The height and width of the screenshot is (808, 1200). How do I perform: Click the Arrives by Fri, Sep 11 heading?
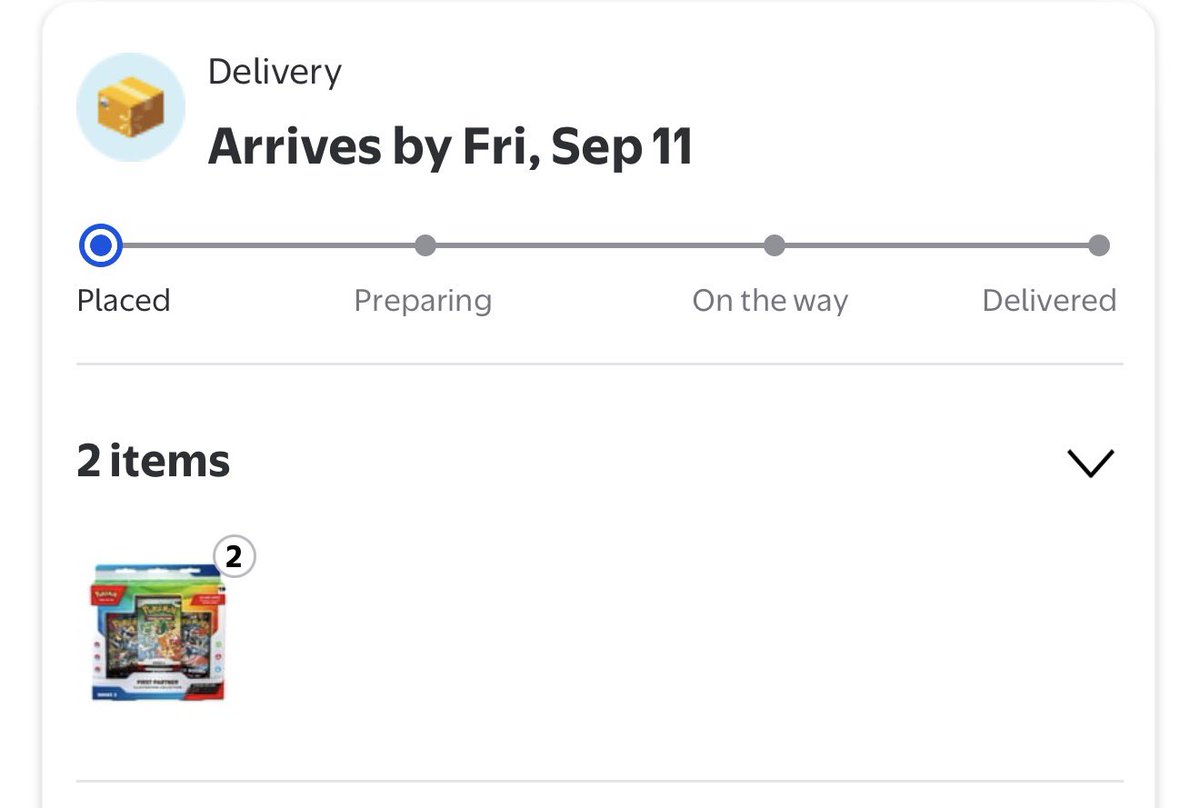[450, 147]
